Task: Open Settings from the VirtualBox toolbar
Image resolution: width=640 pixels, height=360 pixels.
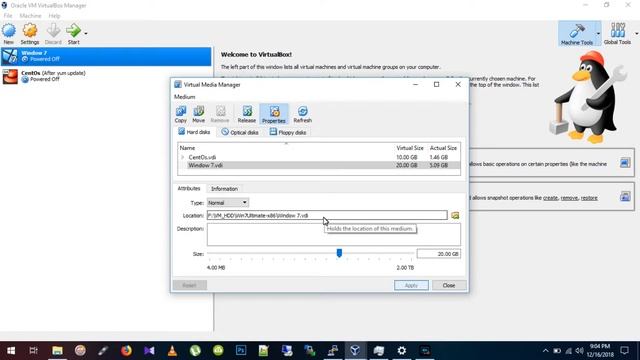Action: [30, 33]
